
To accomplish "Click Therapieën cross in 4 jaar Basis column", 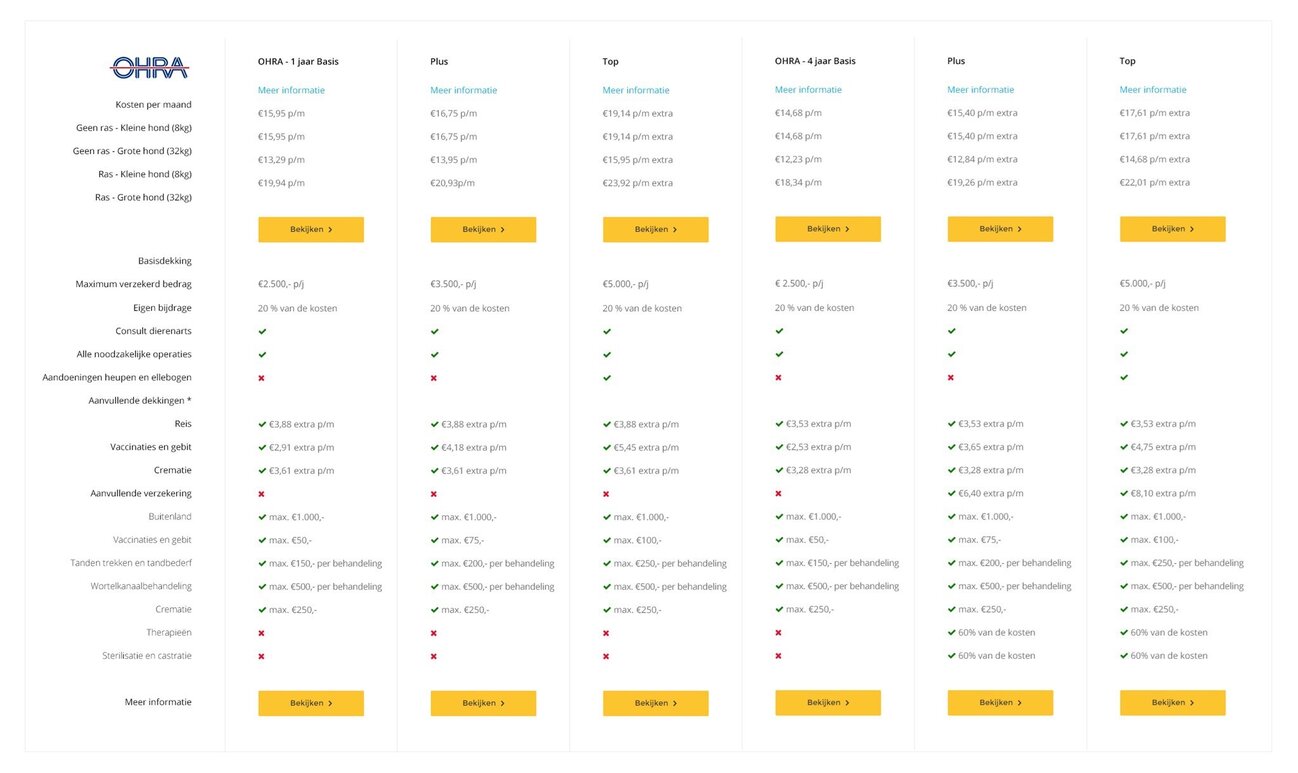I will pyautogui.click(x=779, y=632).
